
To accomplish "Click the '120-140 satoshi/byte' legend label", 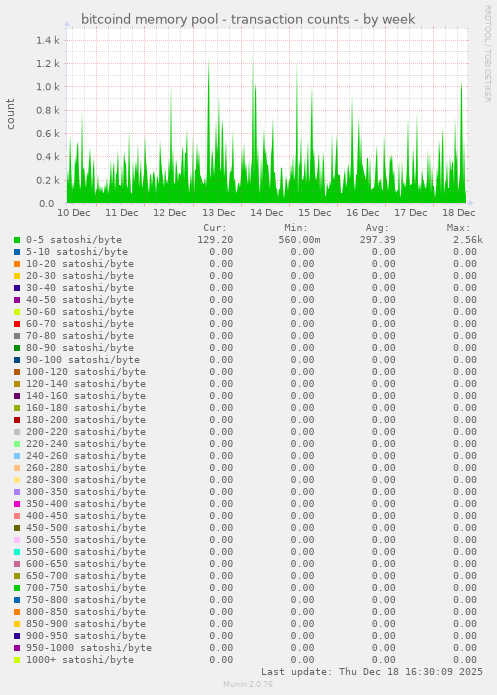I will click(86, 384).
